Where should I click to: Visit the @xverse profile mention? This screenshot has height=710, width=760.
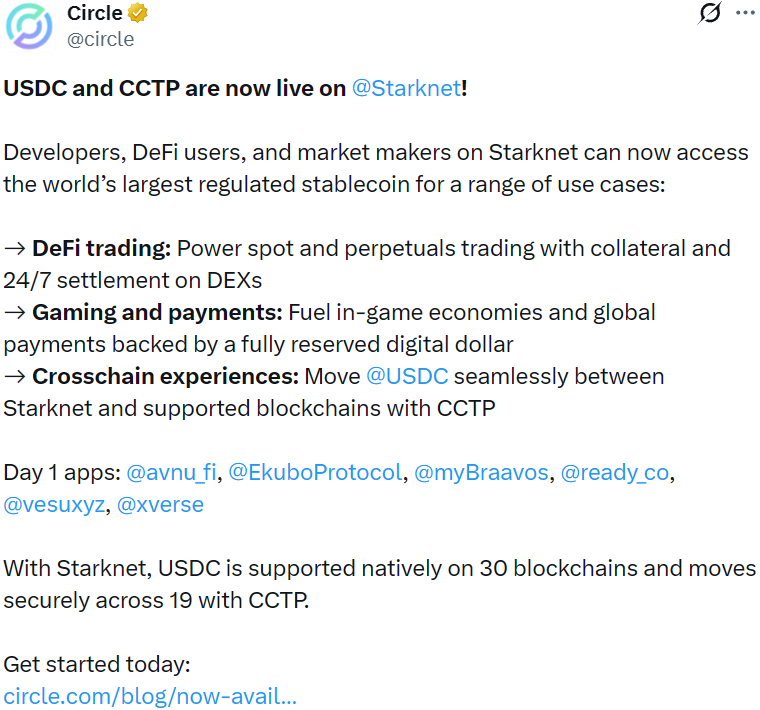tap(160, 504)
